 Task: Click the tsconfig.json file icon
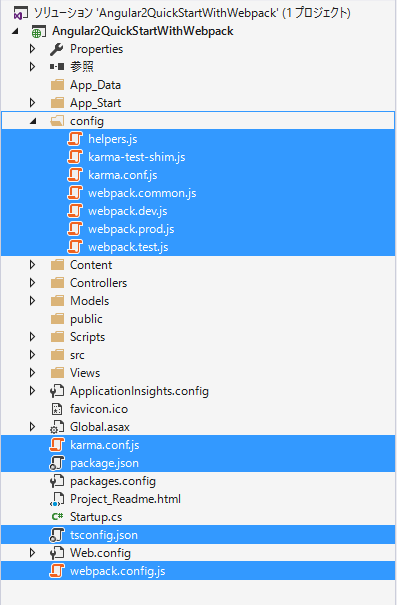pos(57,535)
